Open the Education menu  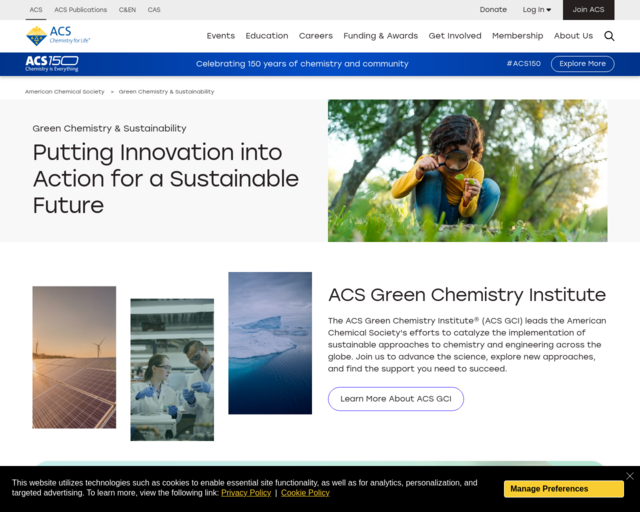267,36
